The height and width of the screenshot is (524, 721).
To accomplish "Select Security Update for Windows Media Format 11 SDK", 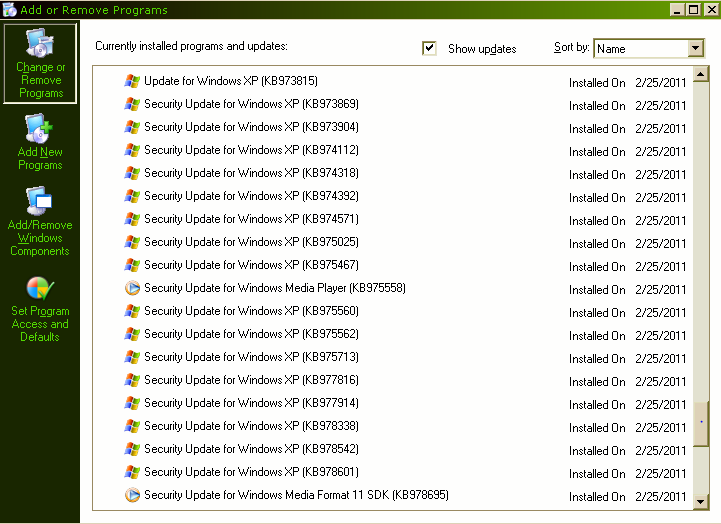I will tap(296, 495).
